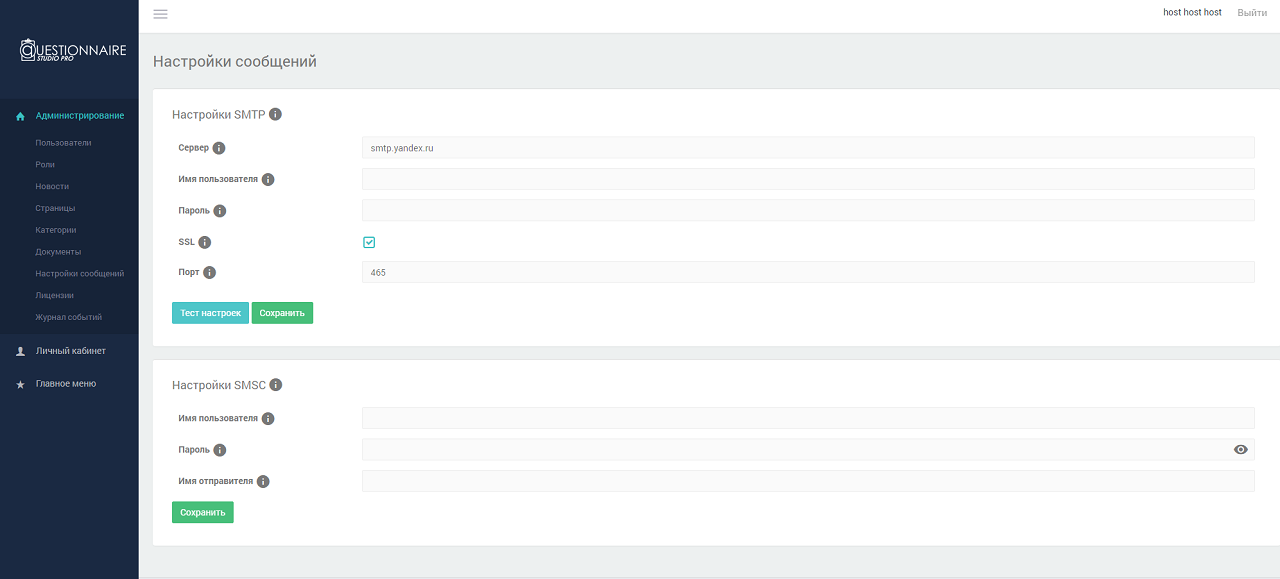Open Документы in the sidebar
The height and width of the screenshot is (579, 1280).
(x=58, y=252)
